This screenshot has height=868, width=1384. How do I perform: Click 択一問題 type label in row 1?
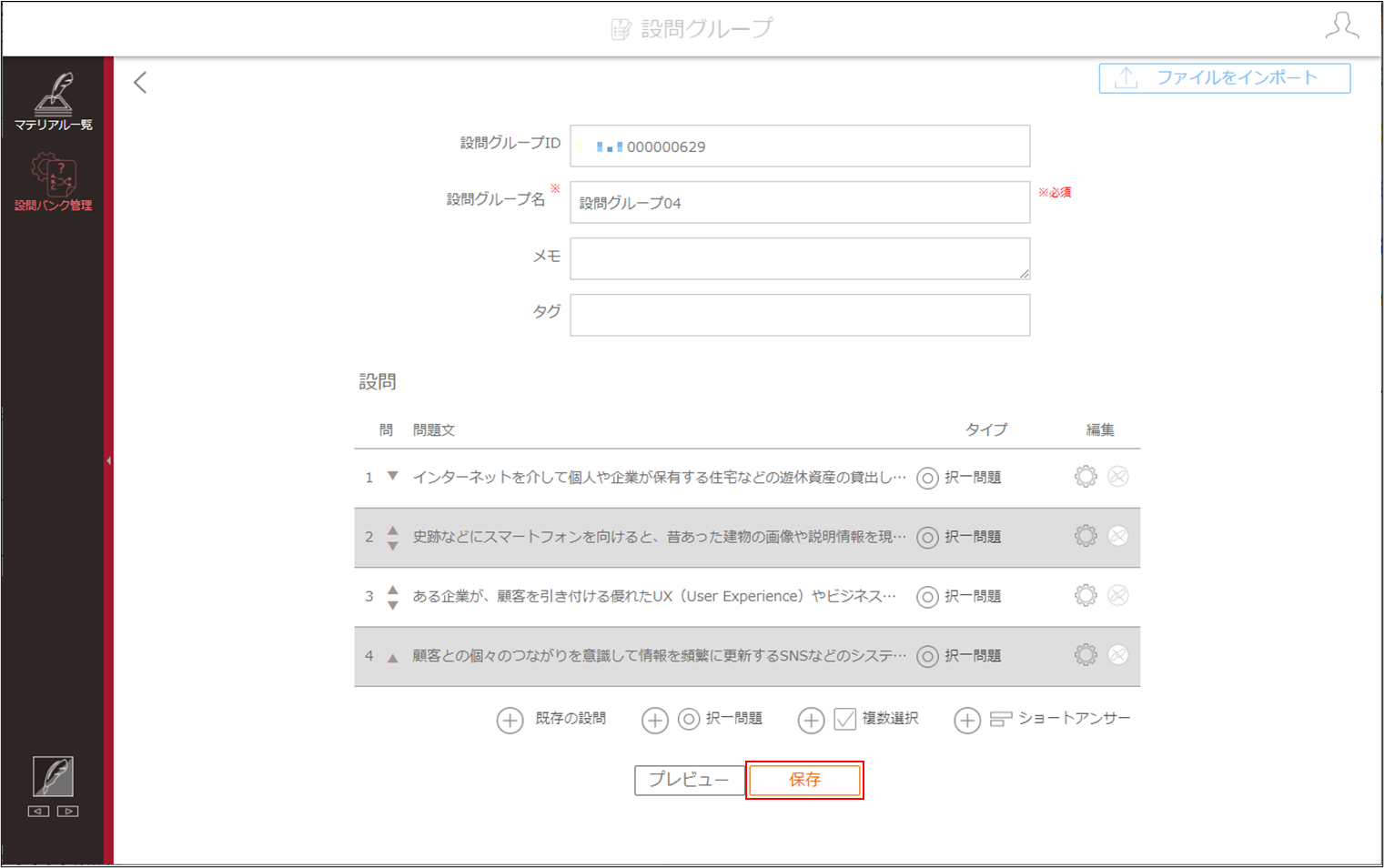click(973, 477)
